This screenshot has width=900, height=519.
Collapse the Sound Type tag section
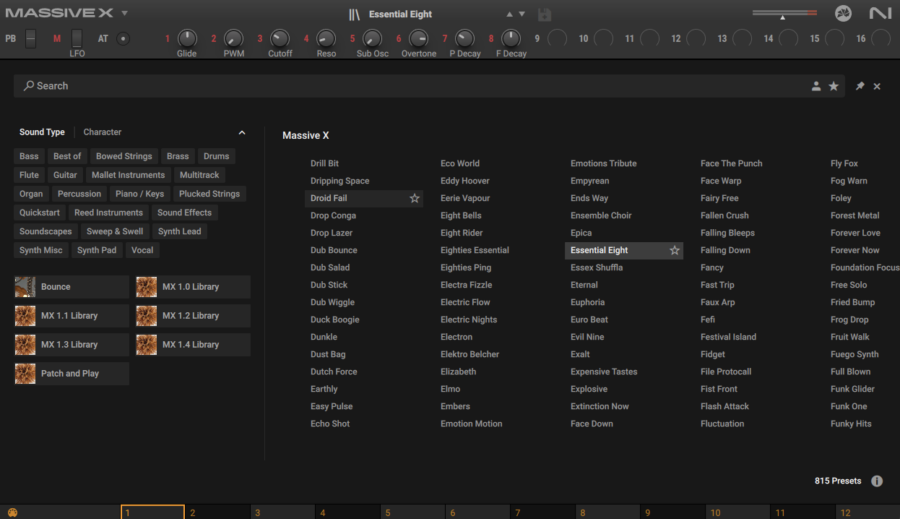point(241,132)
